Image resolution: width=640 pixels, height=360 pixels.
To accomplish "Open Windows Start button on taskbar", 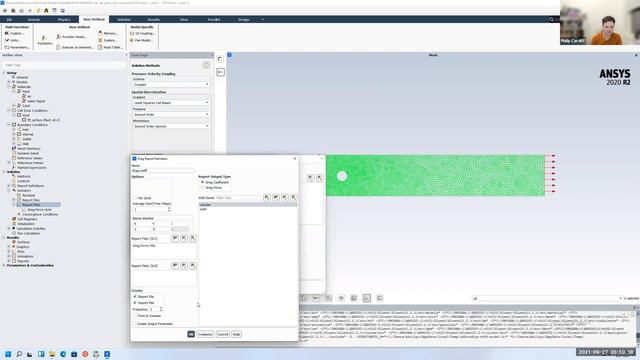I will [8, 354].
